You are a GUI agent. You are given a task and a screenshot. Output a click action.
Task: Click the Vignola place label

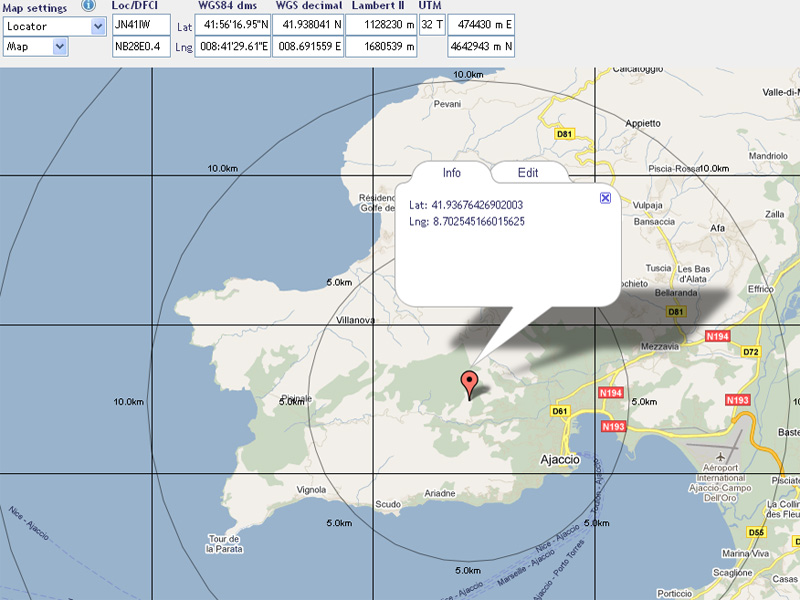coord(311,490)
